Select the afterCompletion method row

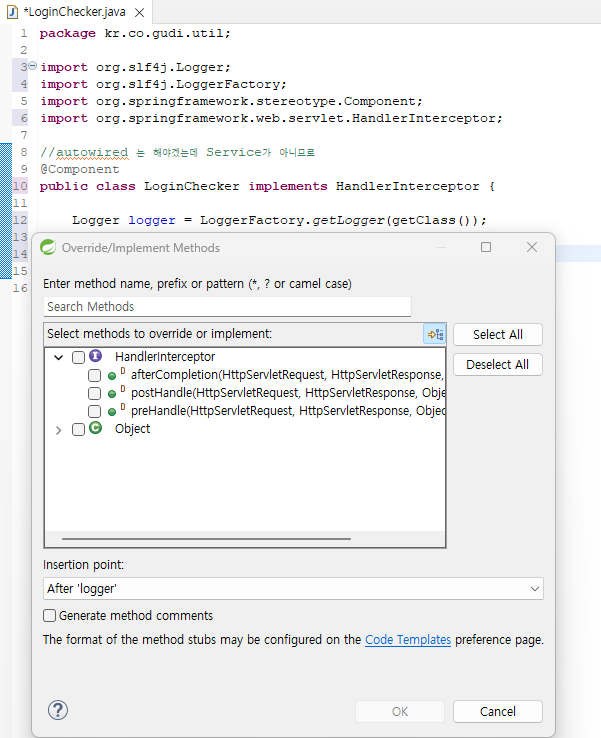click(x=287, y=375)
